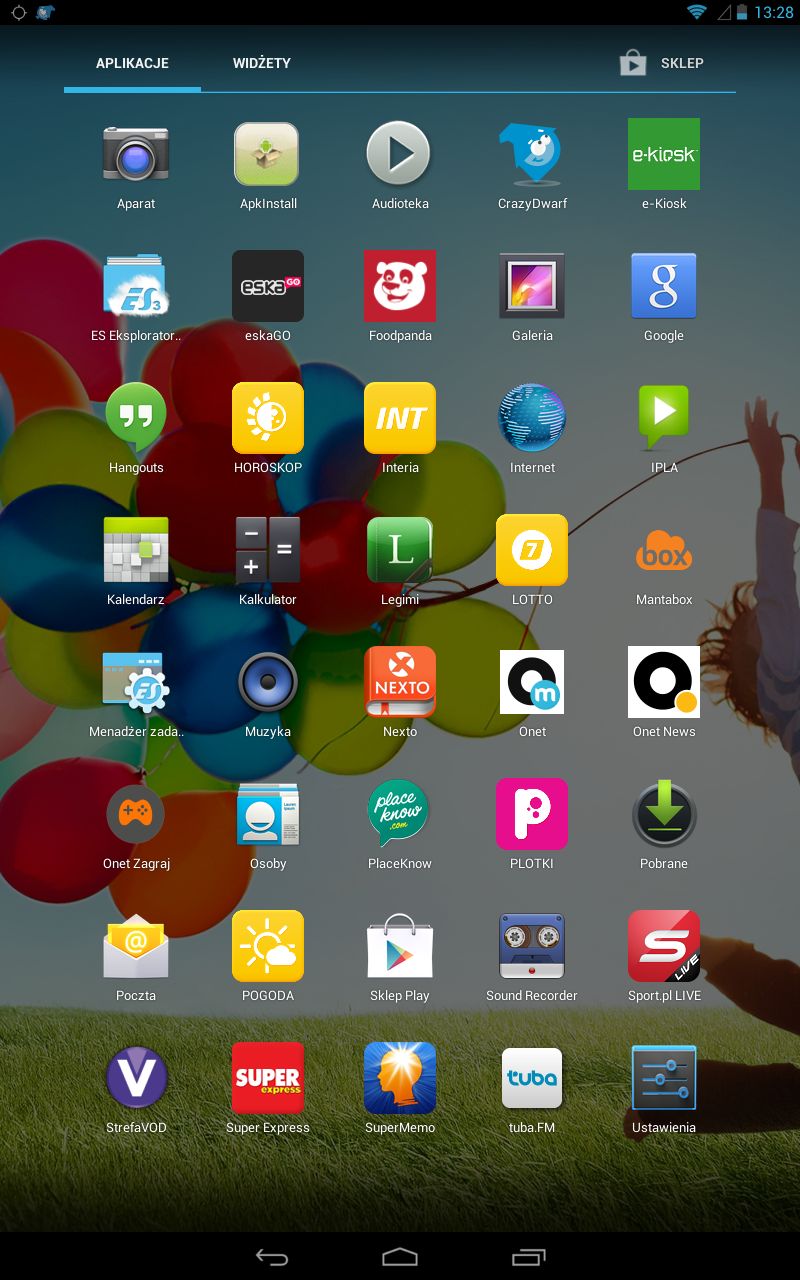Screen dimensions: 800x1280
Task: Open Audioteka audiobook app
Action: pyautogui.click(x=399, y=155)
